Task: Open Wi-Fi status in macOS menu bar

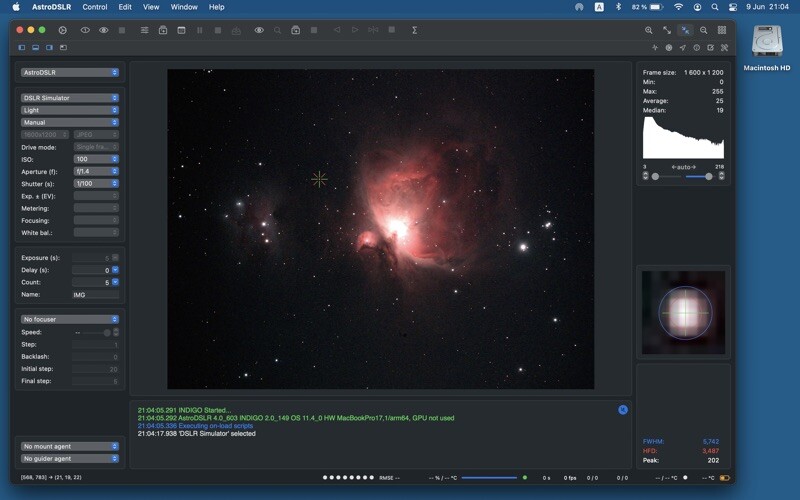Action: [x=678, y=7]
